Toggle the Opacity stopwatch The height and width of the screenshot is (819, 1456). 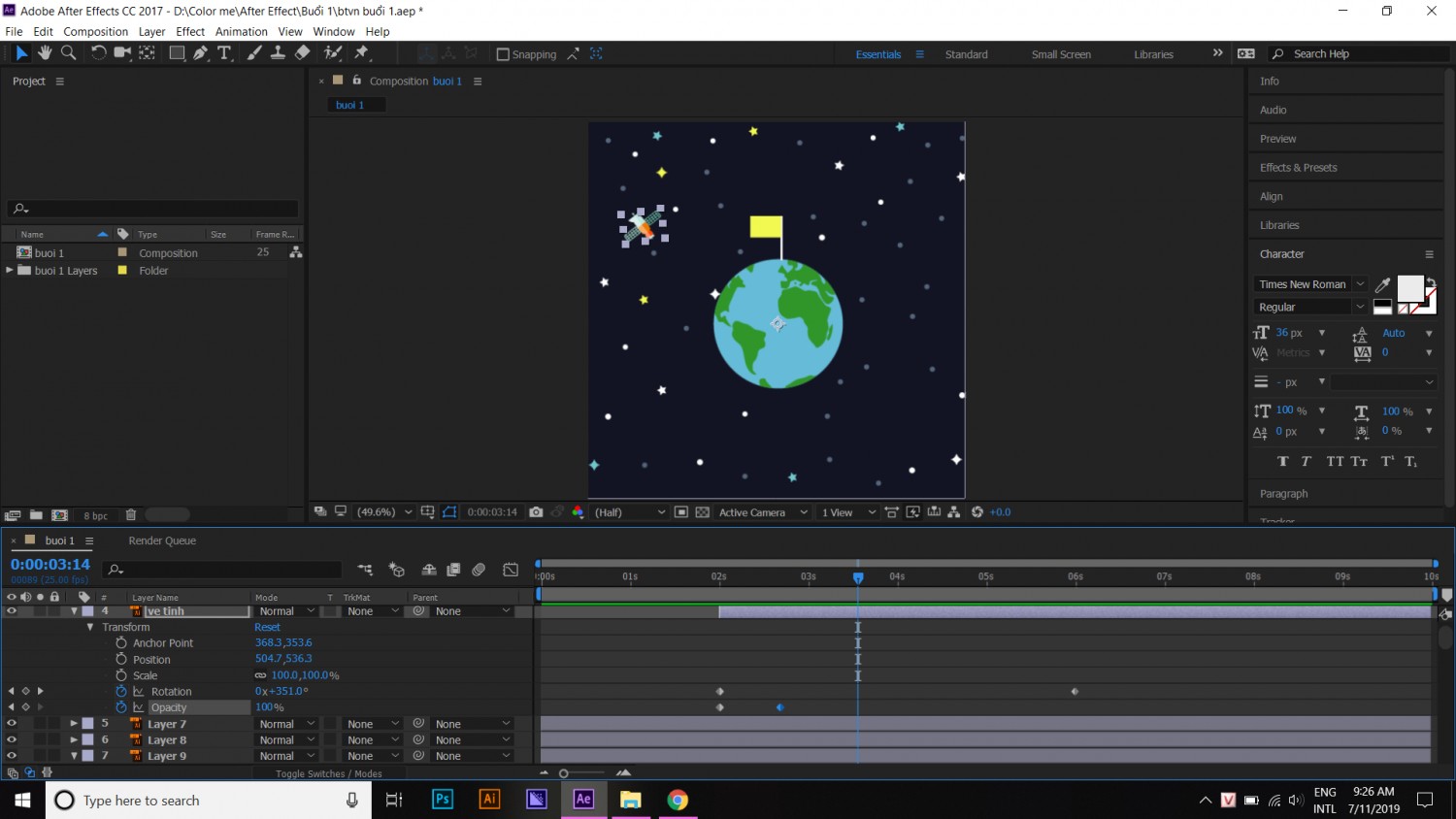click(x=121, y=707)
